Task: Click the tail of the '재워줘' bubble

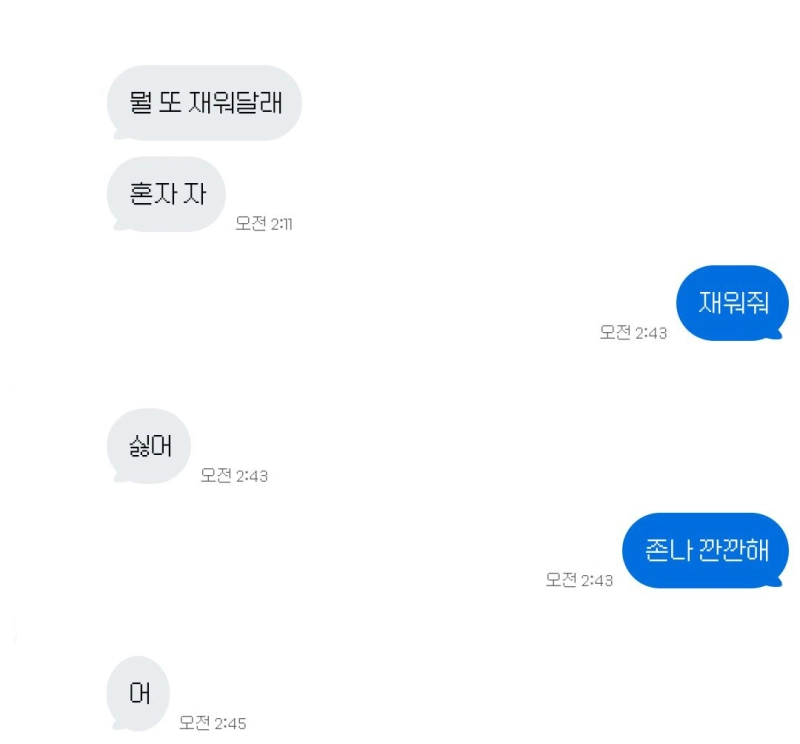Action: pyautogui.click(x=777, y=335)
